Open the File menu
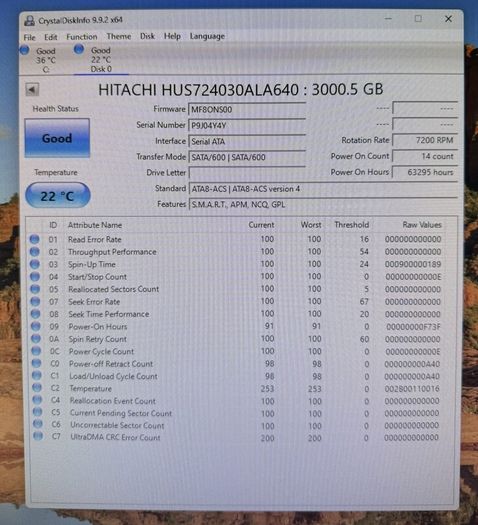 click(x=29, y=37)
